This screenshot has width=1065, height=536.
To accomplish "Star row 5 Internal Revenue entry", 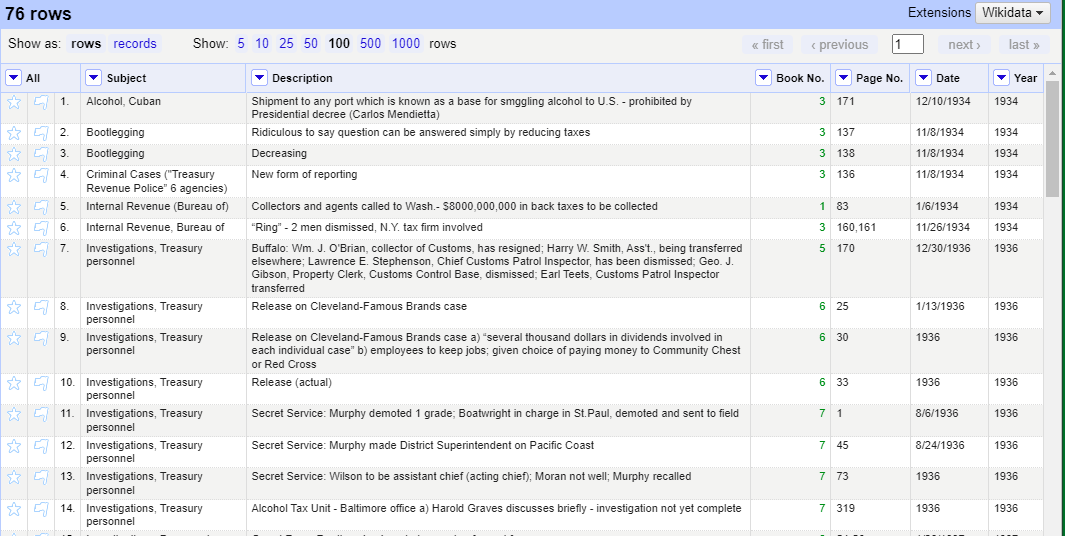I will 14,207.
